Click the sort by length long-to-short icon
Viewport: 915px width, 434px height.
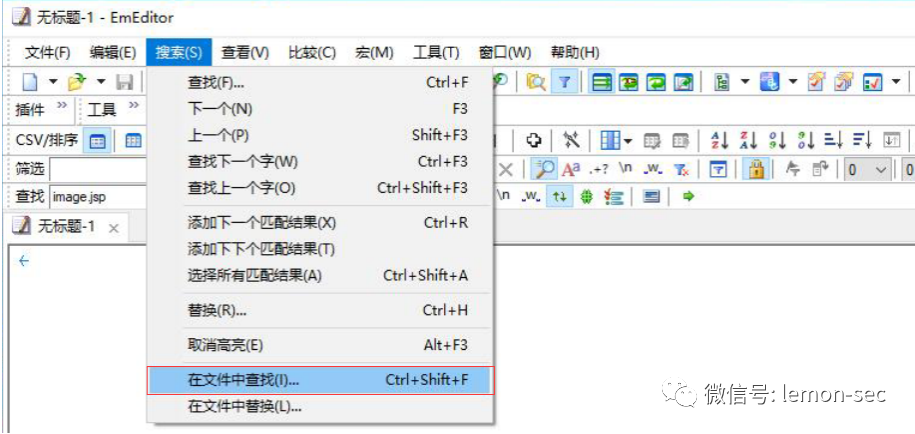(x=861, y=140)
